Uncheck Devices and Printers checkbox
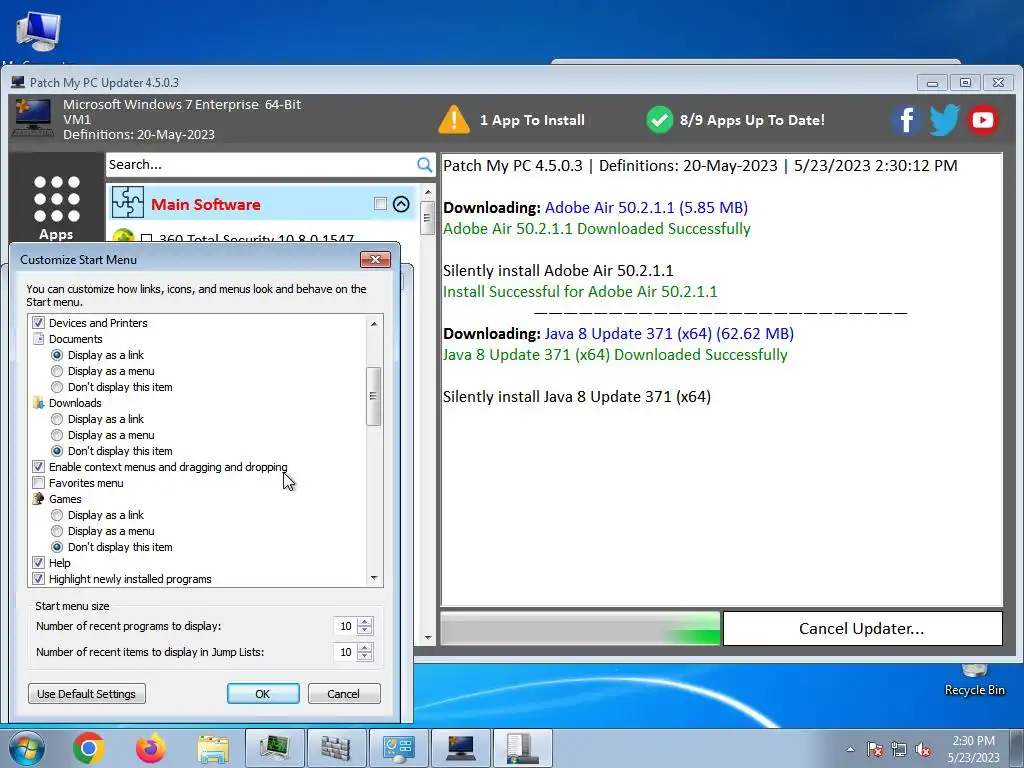 tap(39, 323)
